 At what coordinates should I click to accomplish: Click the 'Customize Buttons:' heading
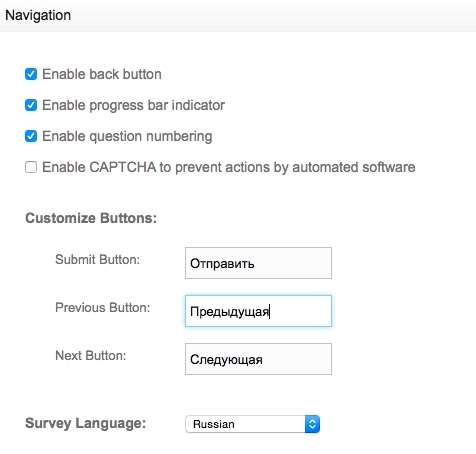91,218
